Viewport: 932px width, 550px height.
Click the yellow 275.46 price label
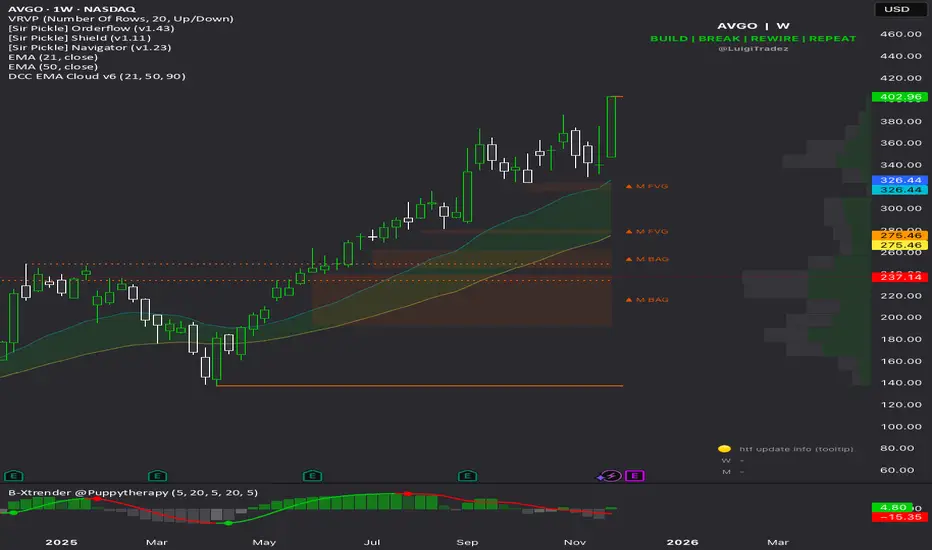click(900, 245)
